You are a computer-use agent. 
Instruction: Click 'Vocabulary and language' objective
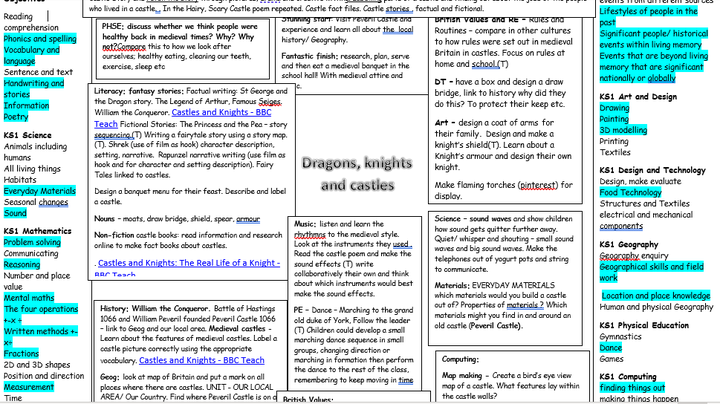click(x=32, y=56)
